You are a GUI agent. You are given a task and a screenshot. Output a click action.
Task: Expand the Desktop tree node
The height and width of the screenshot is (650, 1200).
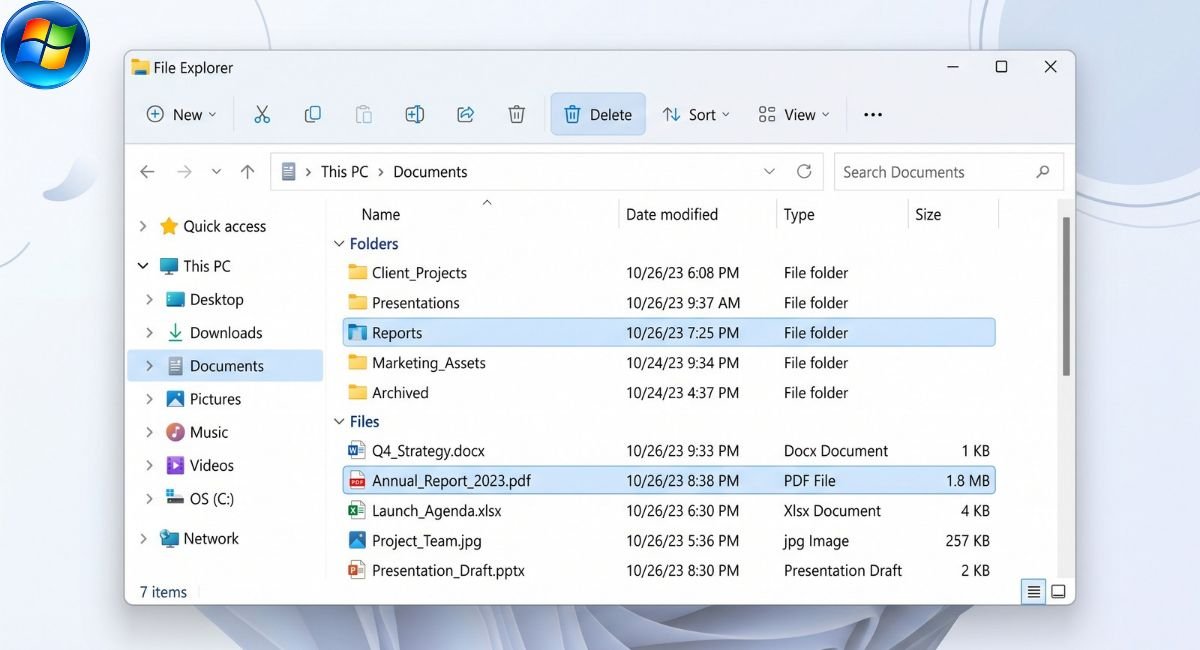point(150,300)
